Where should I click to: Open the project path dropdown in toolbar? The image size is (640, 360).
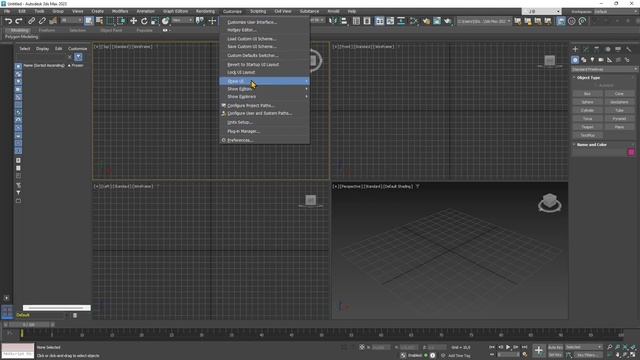coord(484,21)
